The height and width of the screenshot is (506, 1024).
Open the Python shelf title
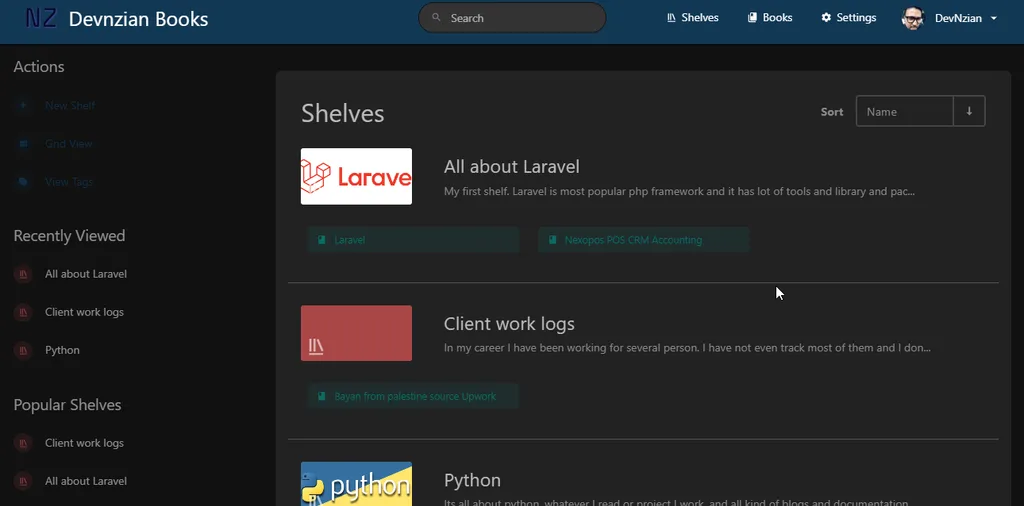click(x=472, y=480)
